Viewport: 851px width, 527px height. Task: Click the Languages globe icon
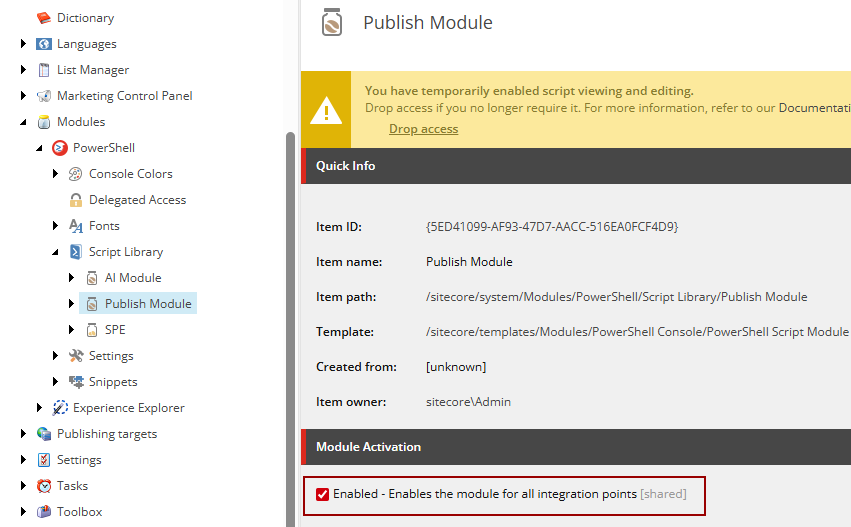(44, 44)
